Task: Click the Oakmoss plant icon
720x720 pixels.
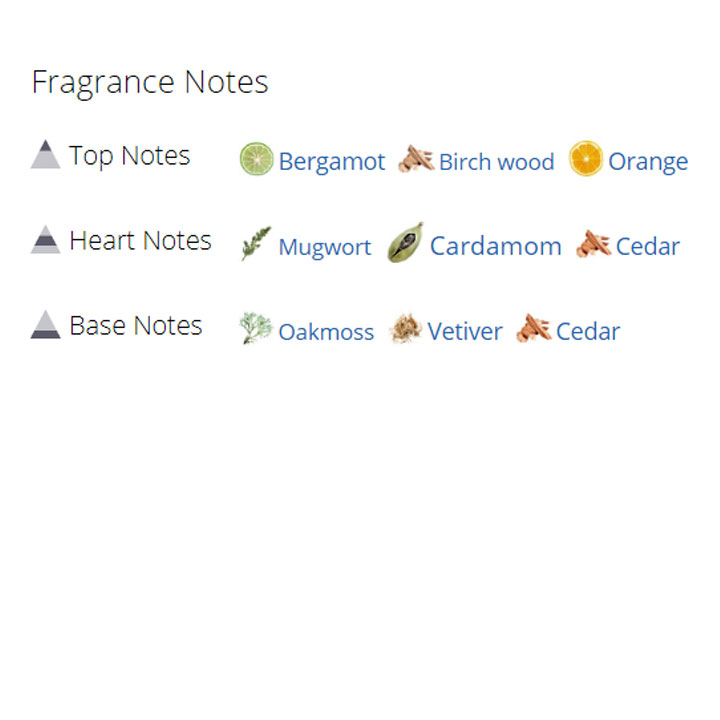Action: [x=256, y=328]
